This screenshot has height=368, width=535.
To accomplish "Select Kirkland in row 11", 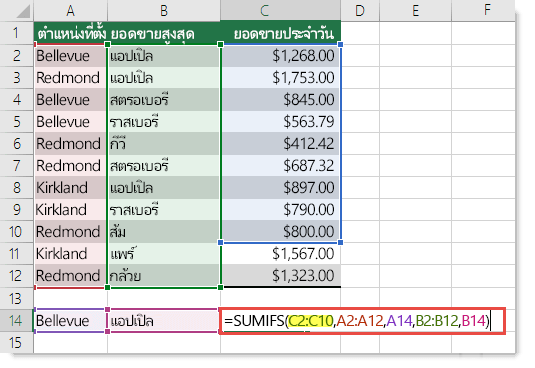I will pos(71,254).
